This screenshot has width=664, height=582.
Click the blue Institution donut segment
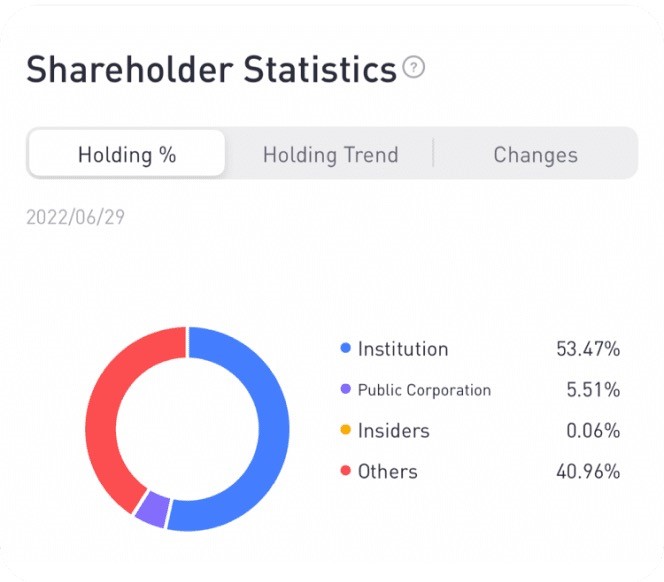[x=272, y=430]
